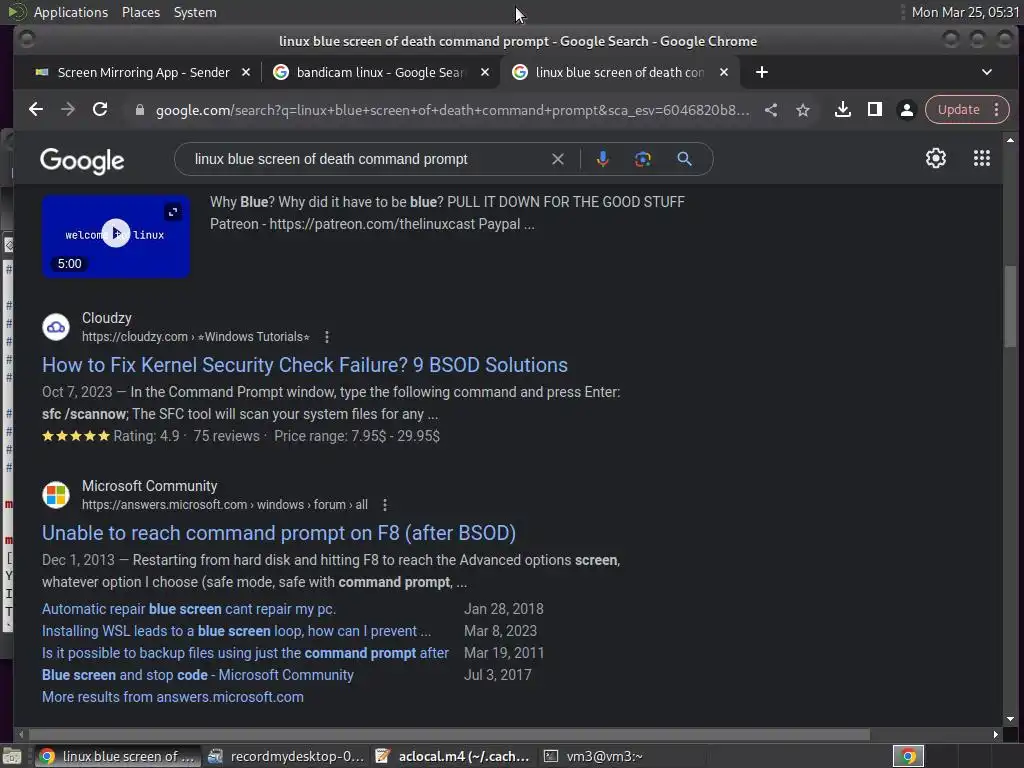Open a new browser tab
Screen dimensions: 1024x768
761,72
